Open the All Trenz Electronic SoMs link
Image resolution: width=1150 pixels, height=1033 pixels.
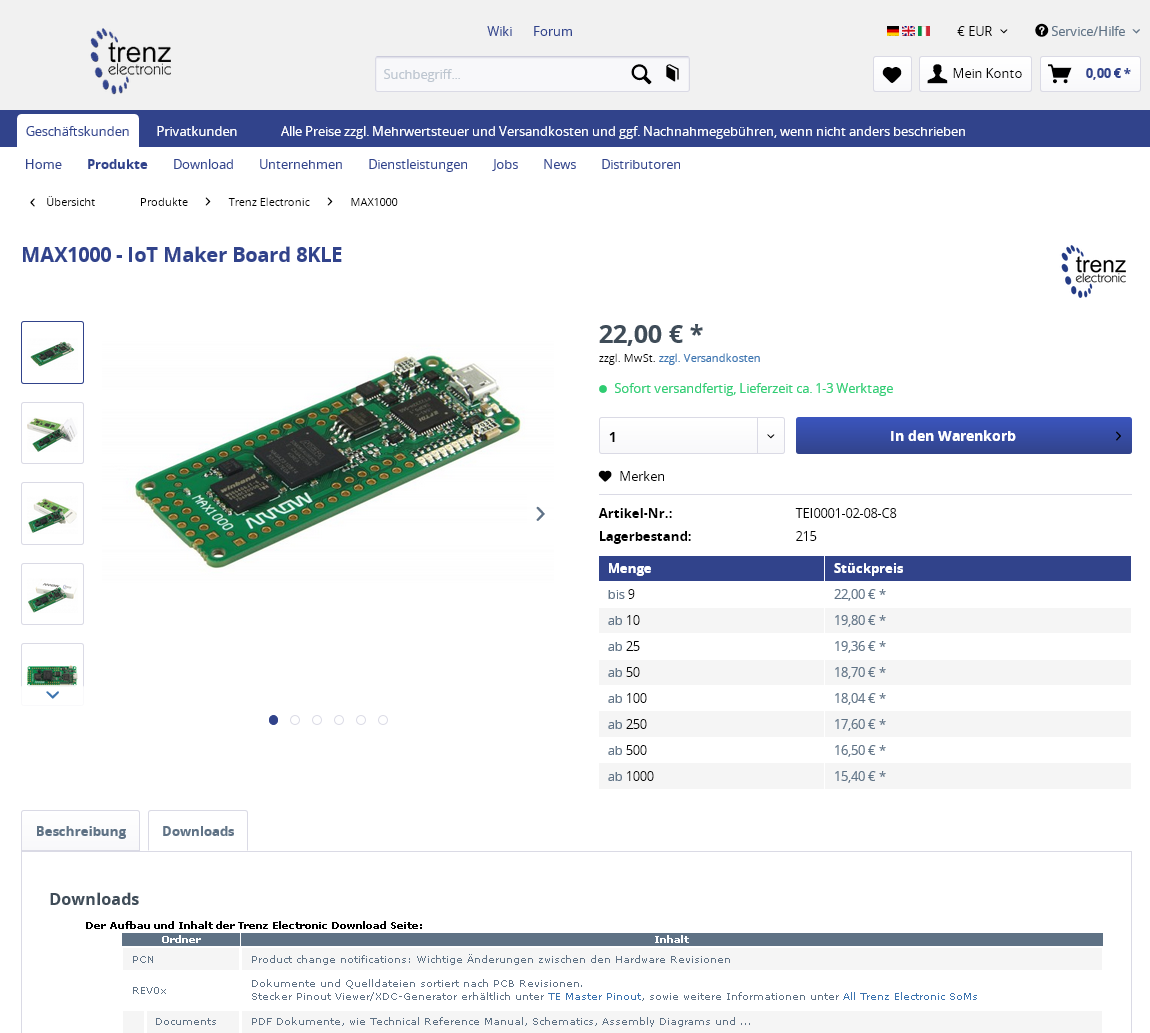[x=910, y=996]
